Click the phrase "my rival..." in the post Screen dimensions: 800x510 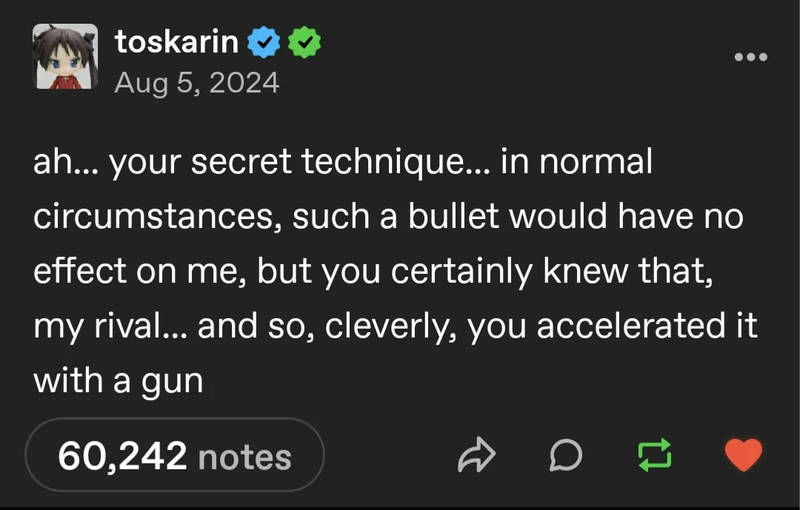(x=111, y=326)
